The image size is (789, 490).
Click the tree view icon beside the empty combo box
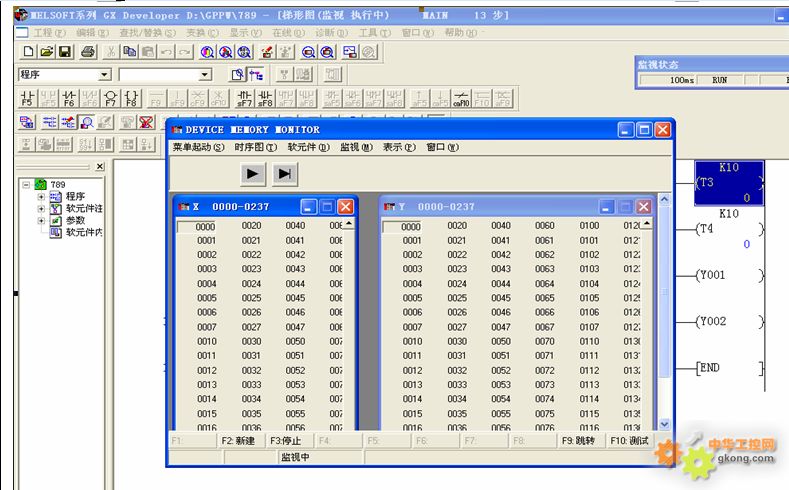tap(256, 75)
